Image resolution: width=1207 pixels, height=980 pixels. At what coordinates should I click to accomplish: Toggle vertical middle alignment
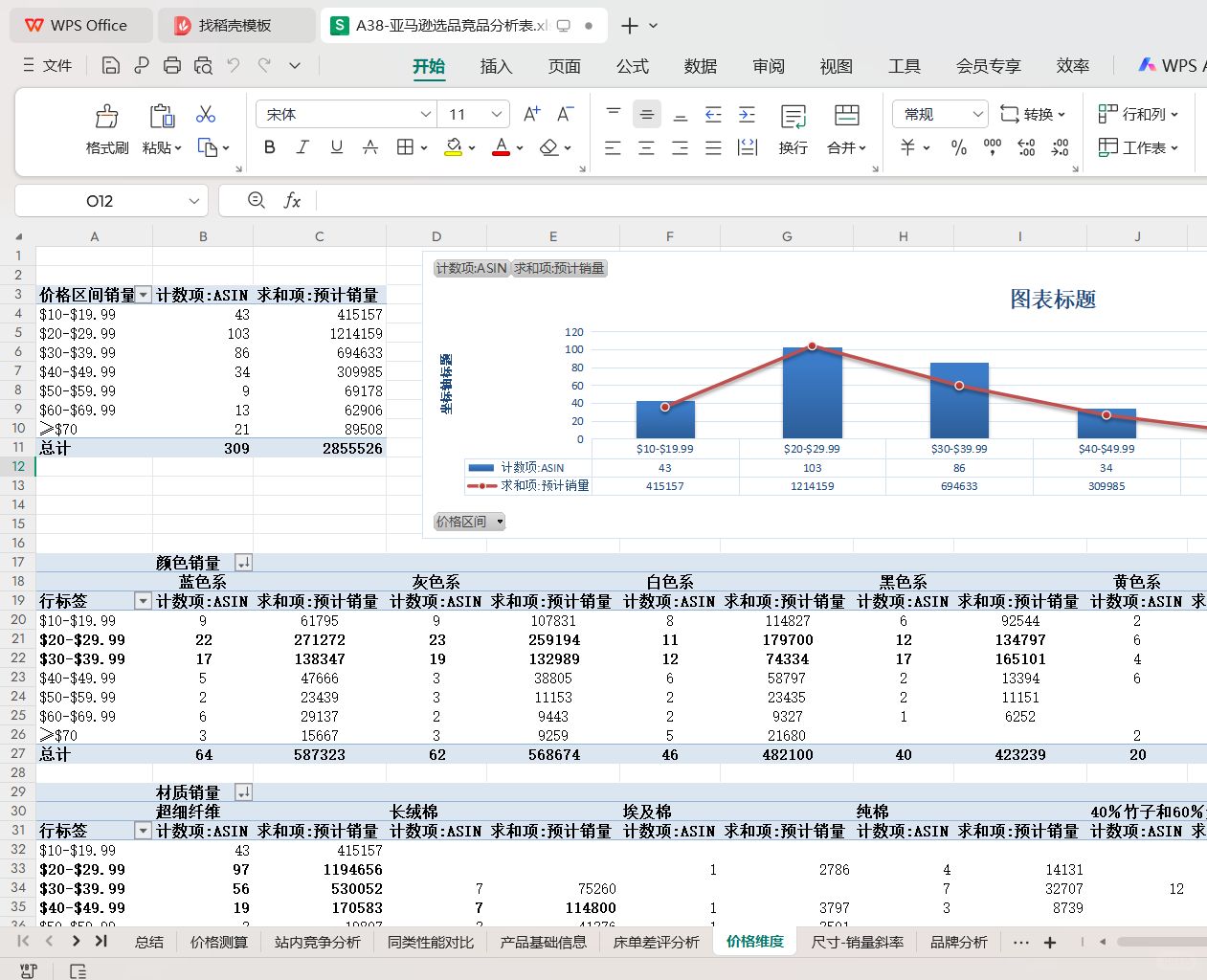click(647, 115)
